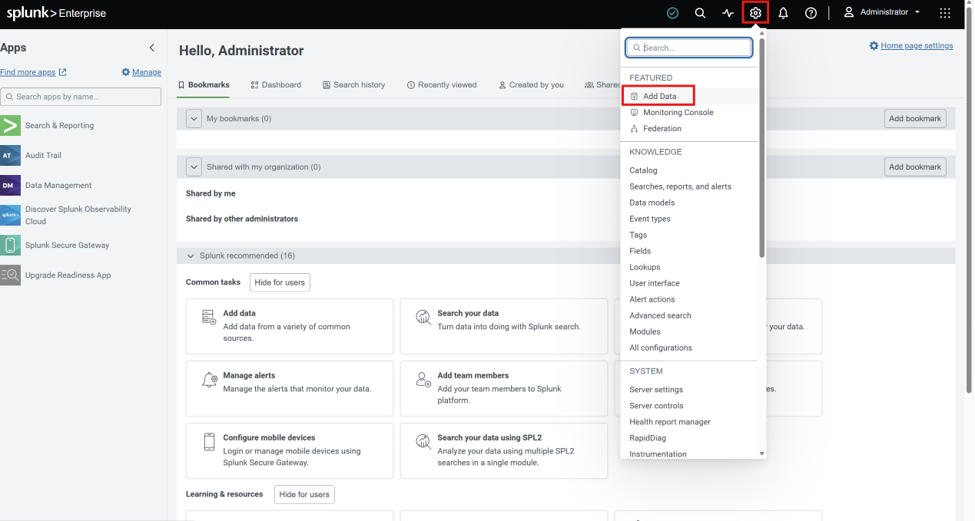Select Advanced search menu item
The width and height of the screenshot is (975, 521).
pos(660,316)
